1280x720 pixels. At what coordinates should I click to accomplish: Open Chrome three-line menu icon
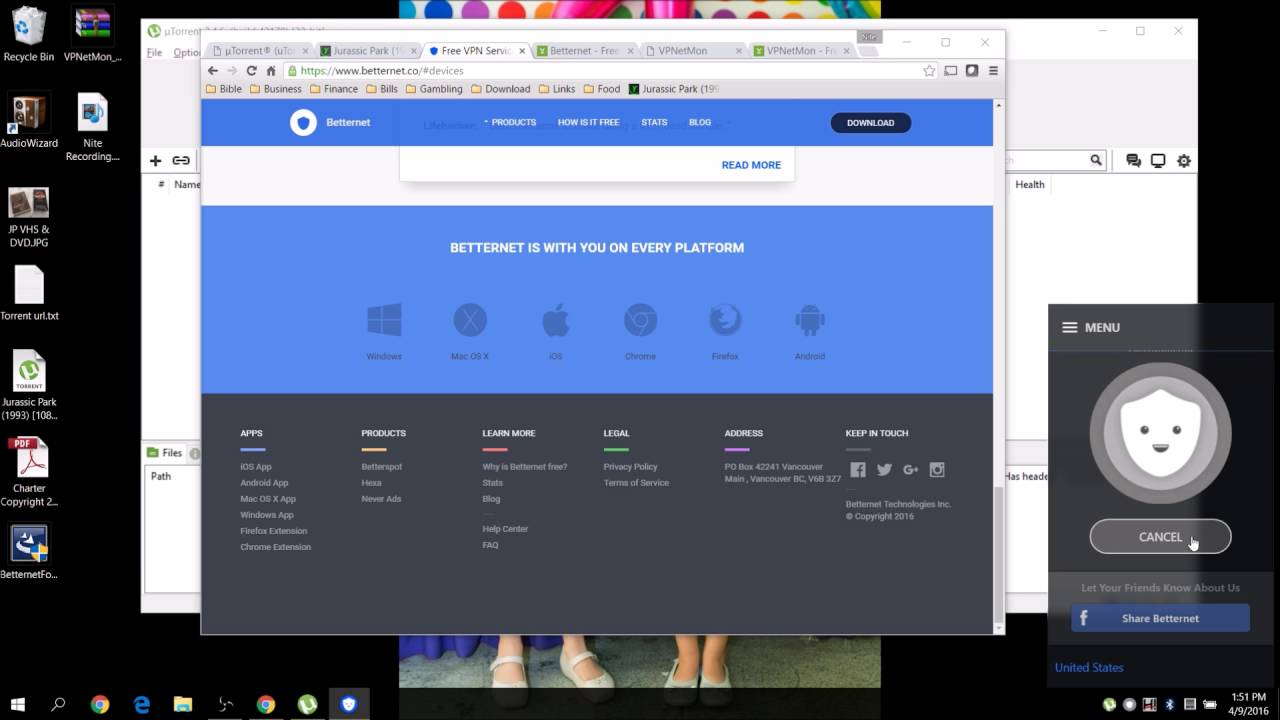993,71
